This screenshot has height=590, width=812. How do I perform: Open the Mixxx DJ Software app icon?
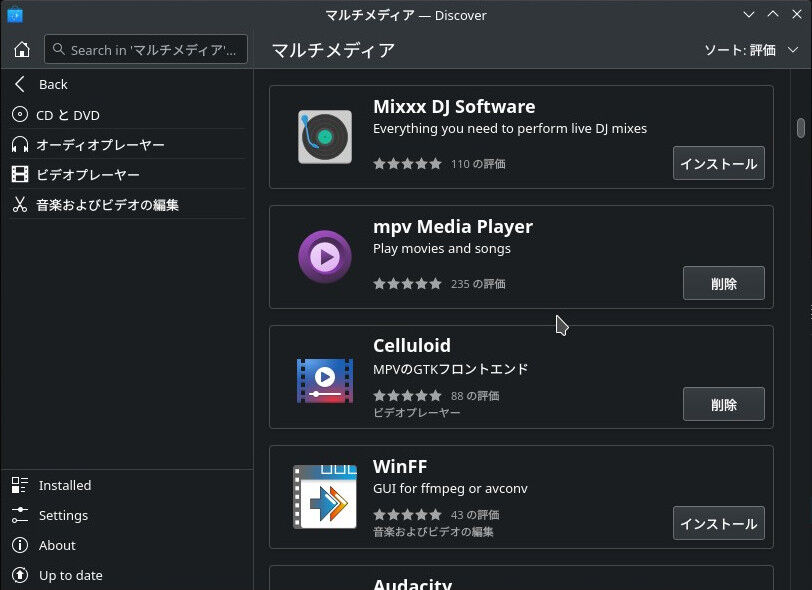pos(324,137)
